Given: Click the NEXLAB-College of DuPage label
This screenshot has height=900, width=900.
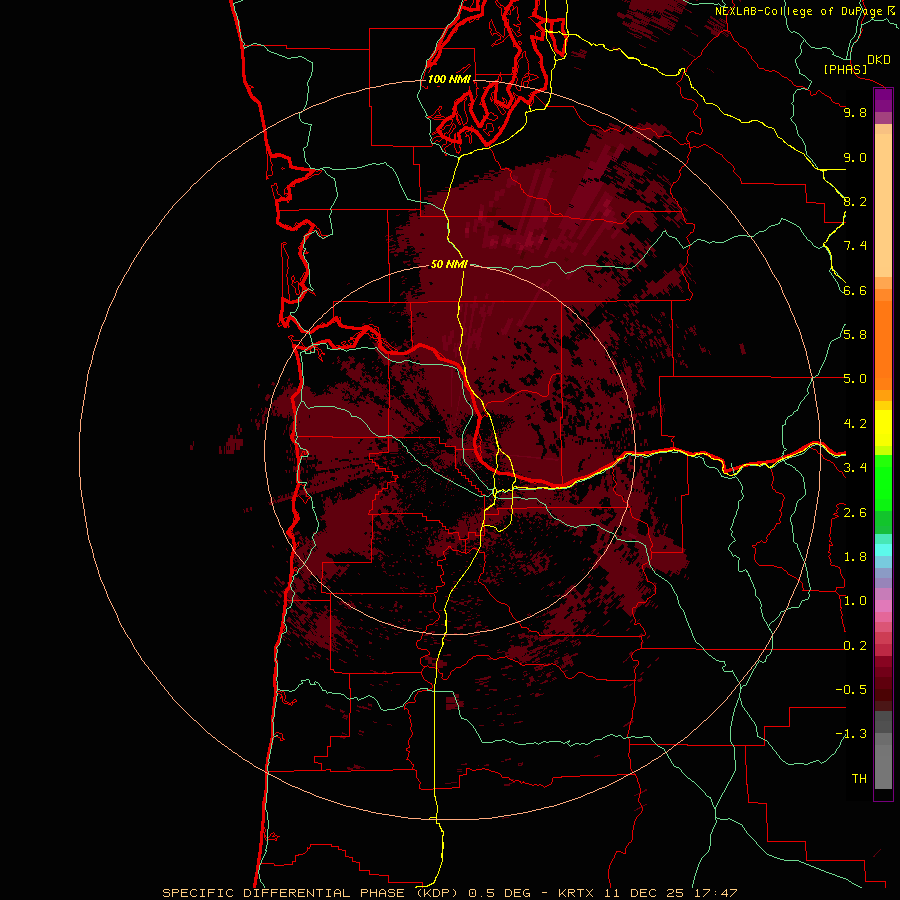Looking at the screenshot, I should click(x=798, y=11).
